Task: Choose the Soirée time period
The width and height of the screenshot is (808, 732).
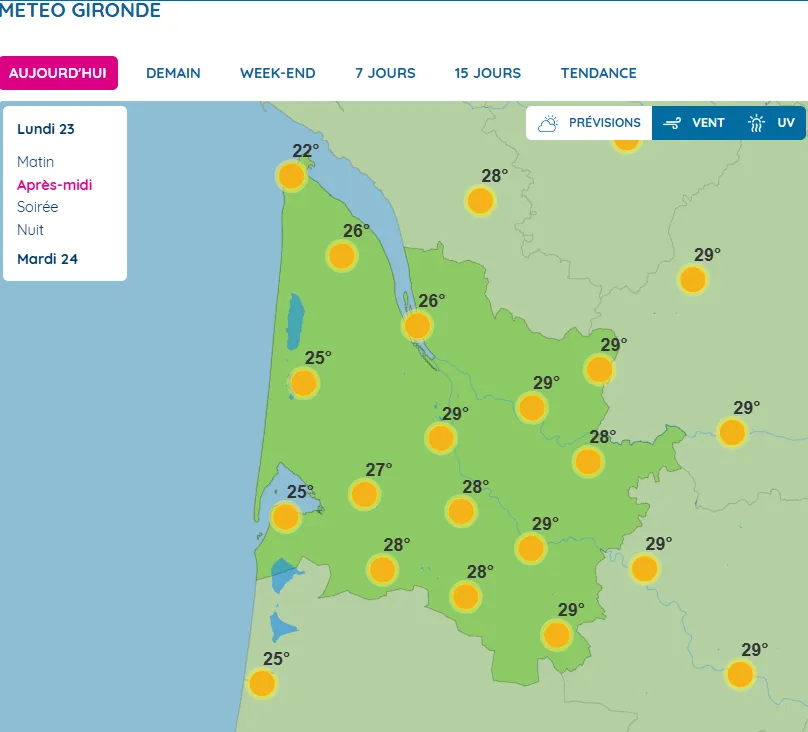Action: (38, 207)
